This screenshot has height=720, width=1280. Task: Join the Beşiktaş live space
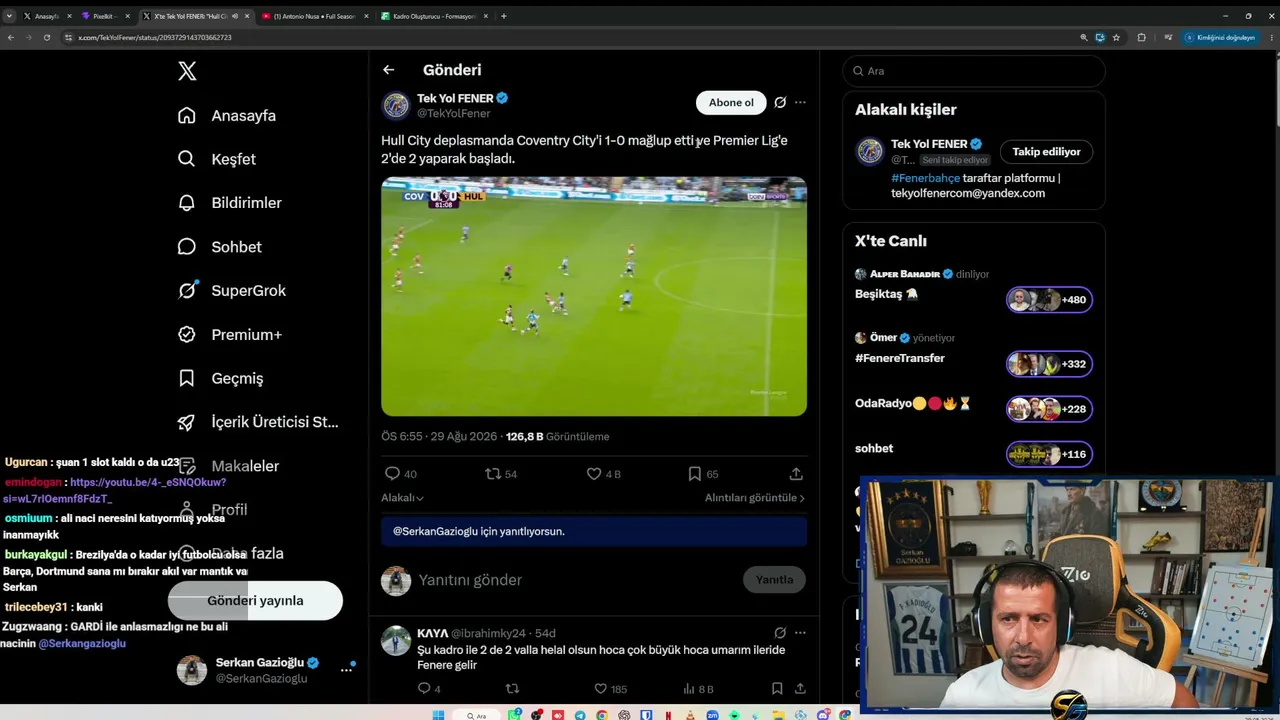[x=1049, y=300]
